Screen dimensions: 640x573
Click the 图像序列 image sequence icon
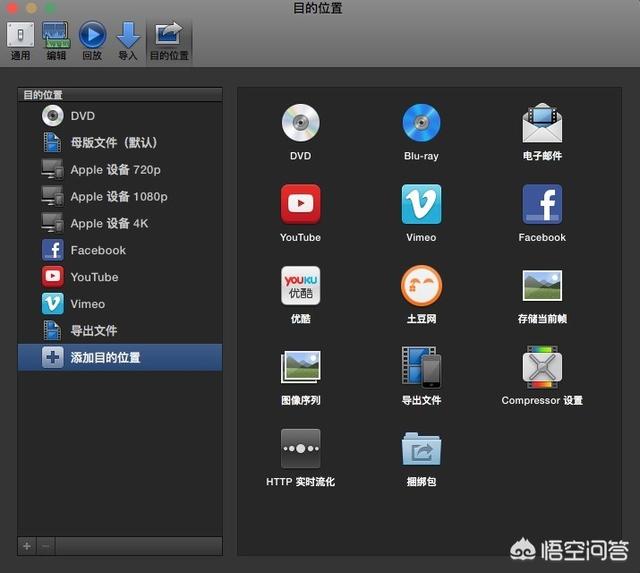pyautogui.click(x=300, y=367)
